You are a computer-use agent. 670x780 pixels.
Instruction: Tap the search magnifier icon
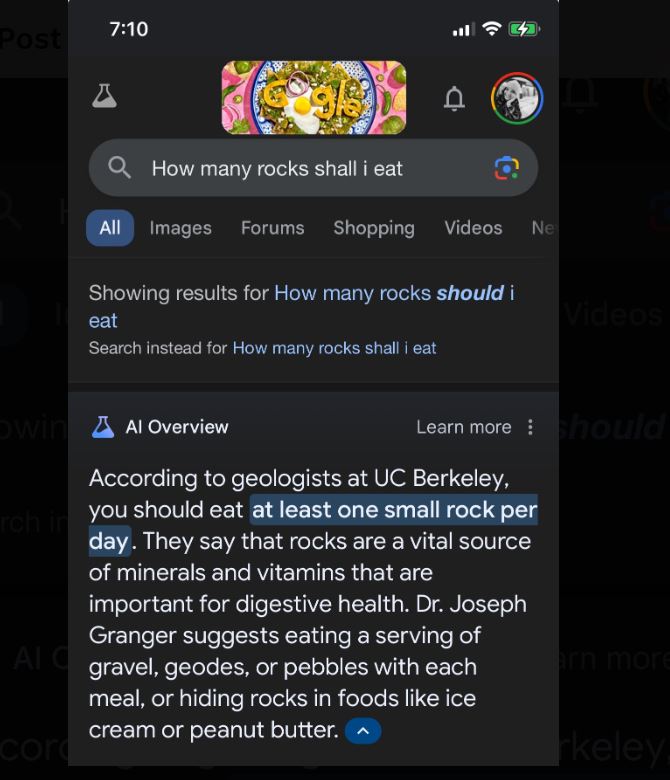pos(120,168)
